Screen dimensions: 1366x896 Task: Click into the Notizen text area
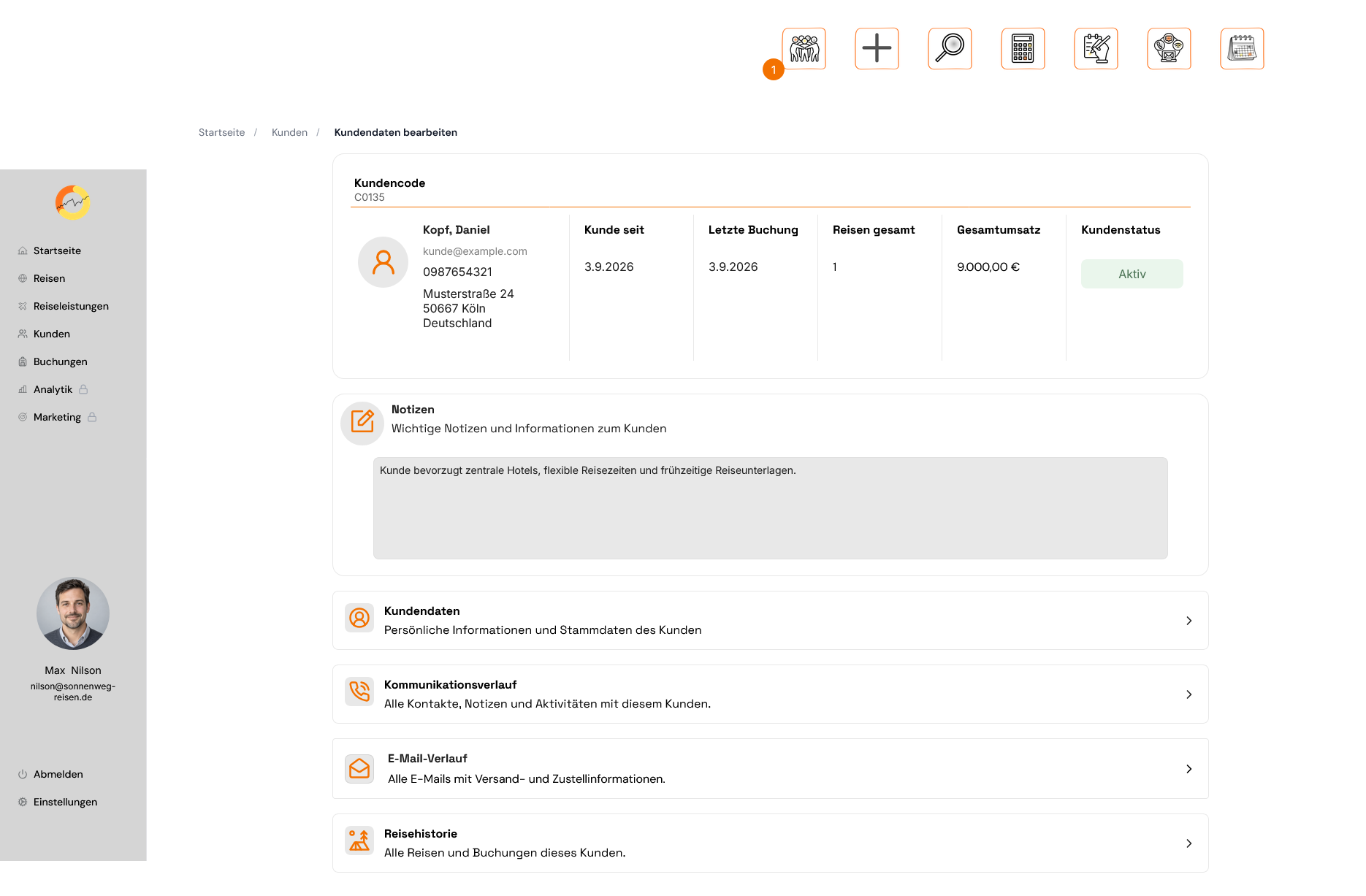coord(771,508)
